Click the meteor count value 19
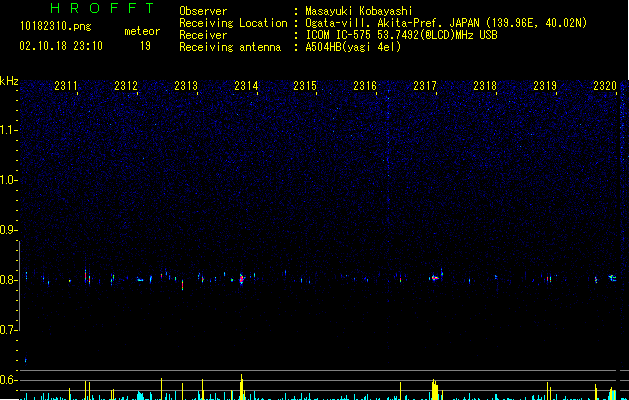The width and height of the screenshot is (629, 400). point(145,46)
